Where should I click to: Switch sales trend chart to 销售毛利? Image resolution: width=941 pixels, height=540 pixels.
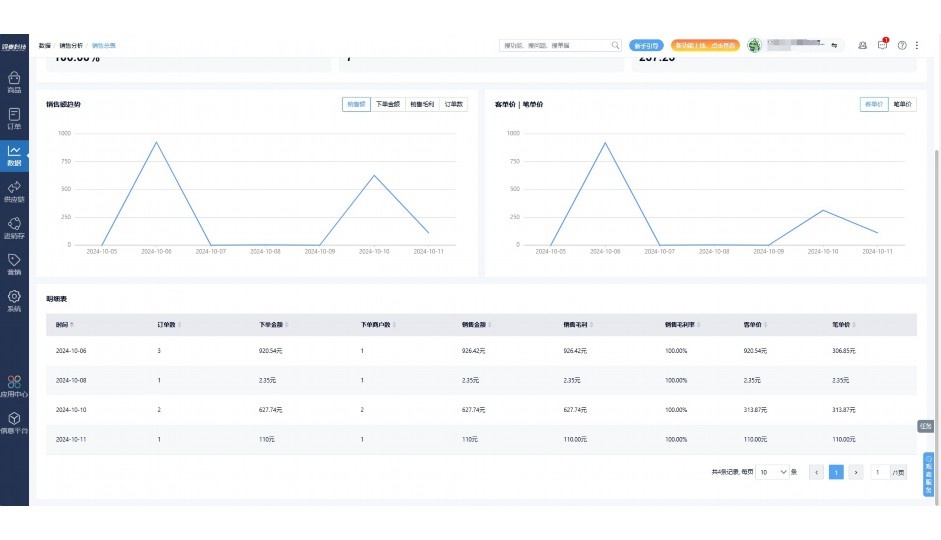(422, 104)
